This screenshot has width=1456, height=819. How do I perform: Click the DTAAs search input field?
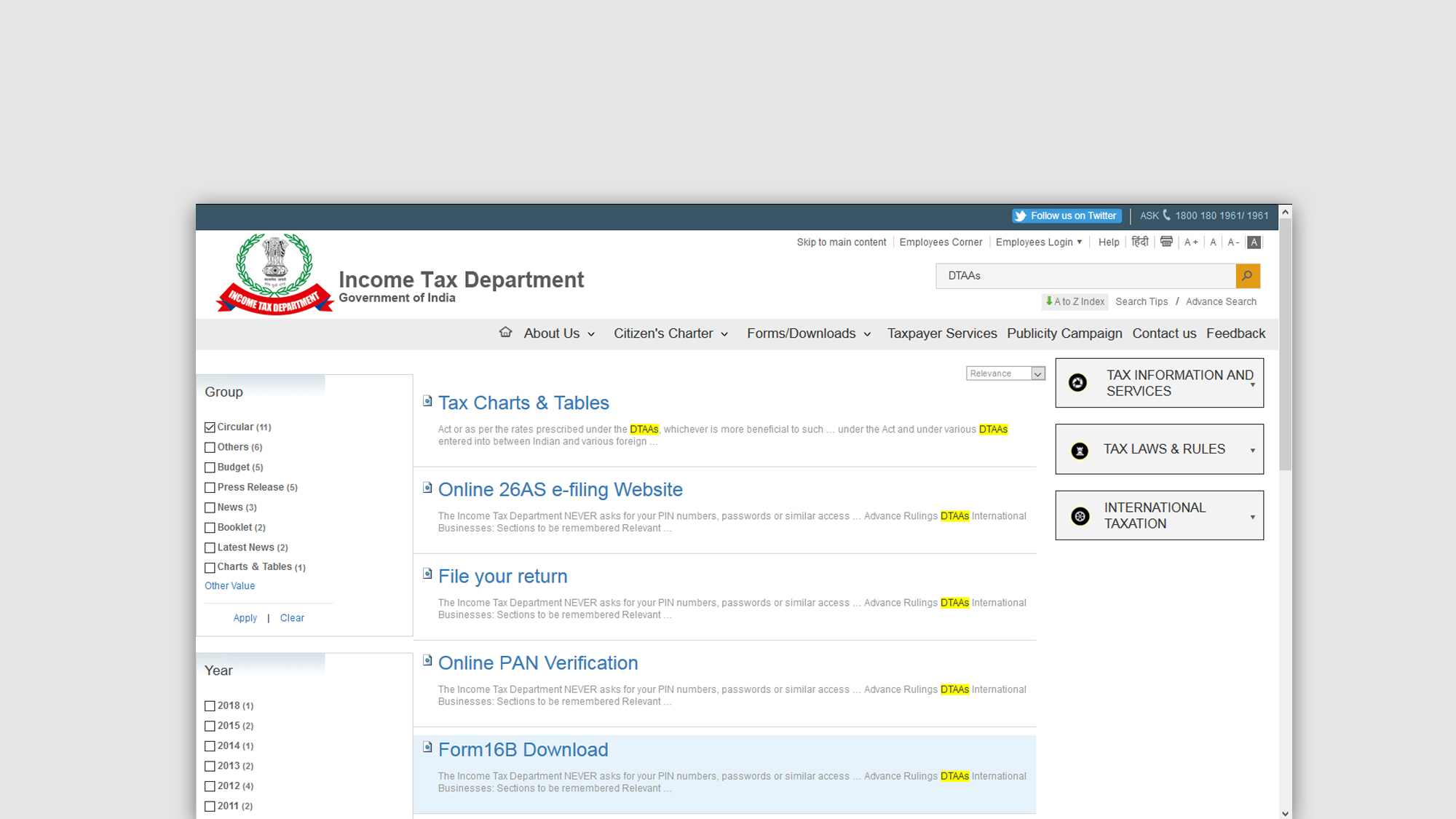click(1085, 276)
